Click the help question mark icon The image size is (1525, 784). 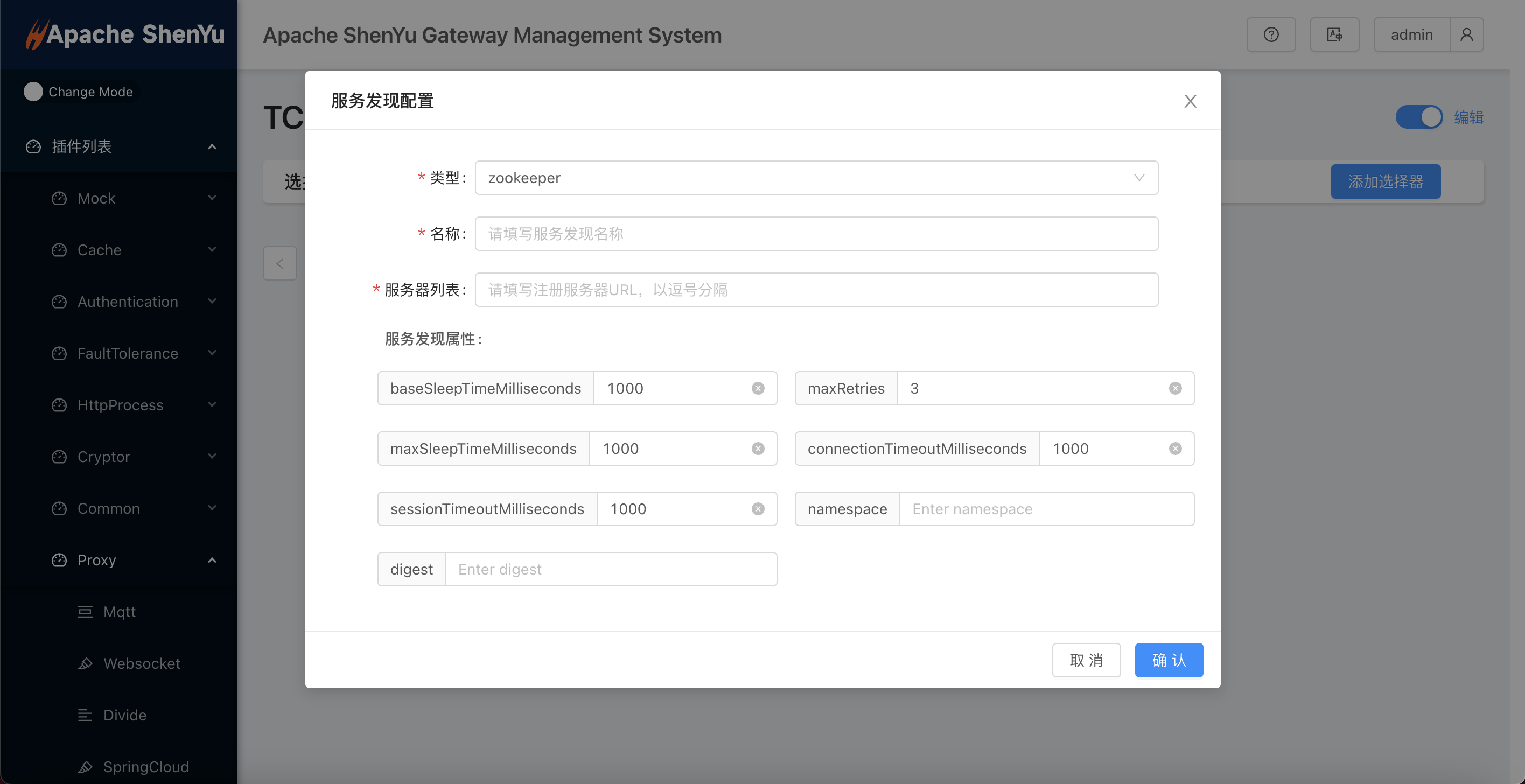click(x=1270, y=34)
